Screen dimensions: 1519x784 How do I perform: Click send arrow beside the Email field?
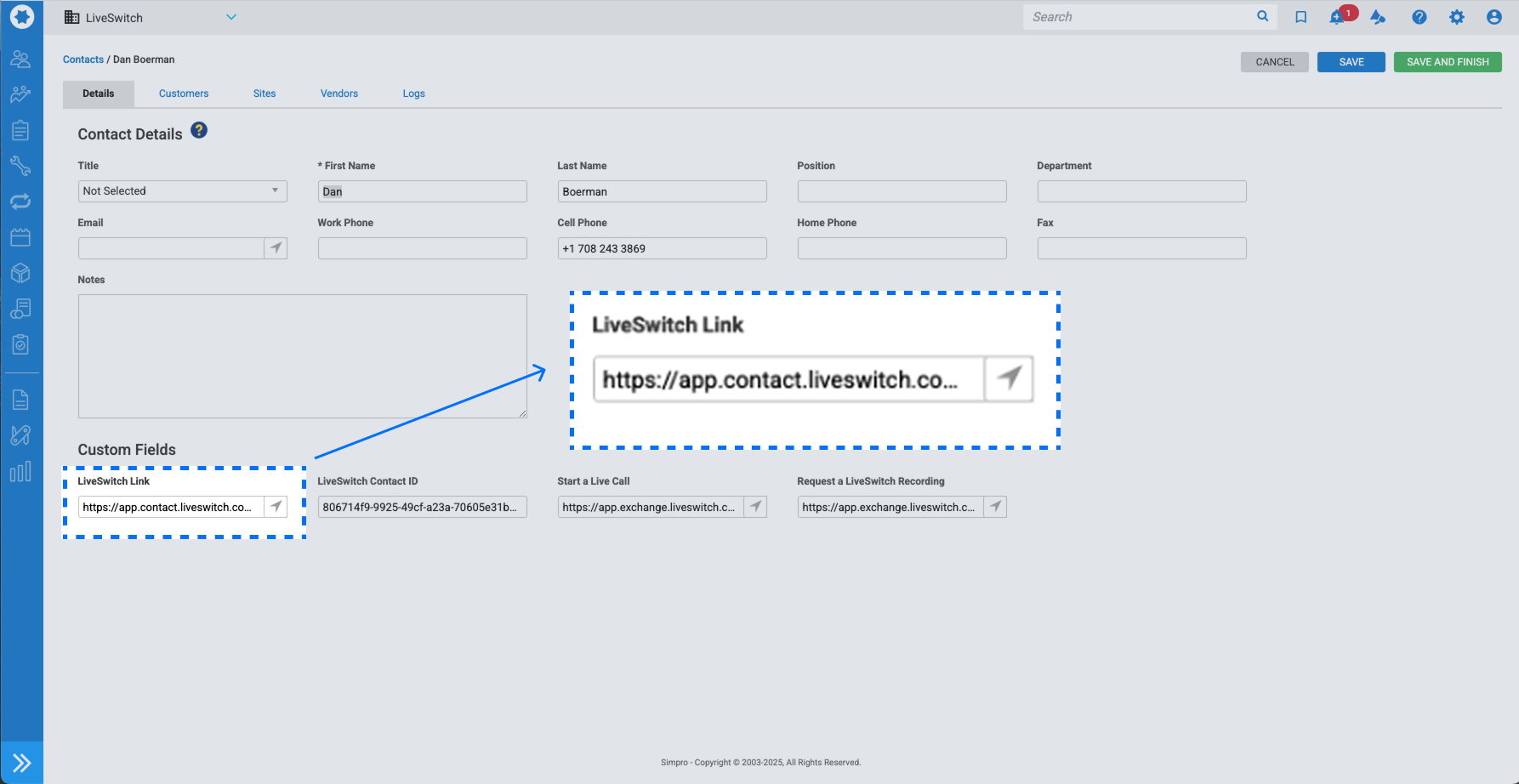click(x=276, y=248)
